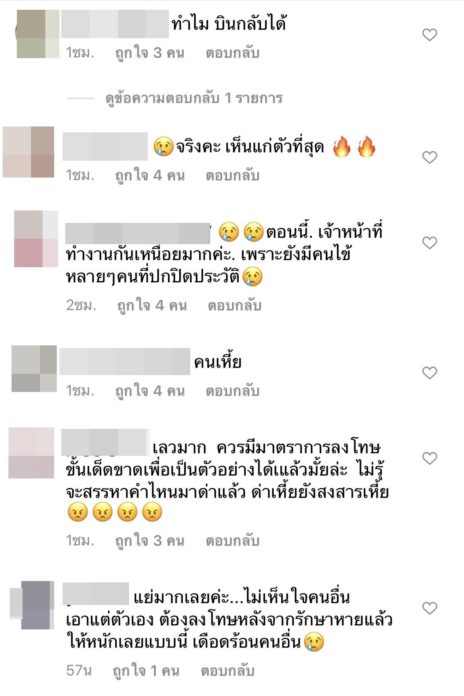
Task: Reply to 'ทำไม บินกลับได้' comment
Action: click(232, 53)
